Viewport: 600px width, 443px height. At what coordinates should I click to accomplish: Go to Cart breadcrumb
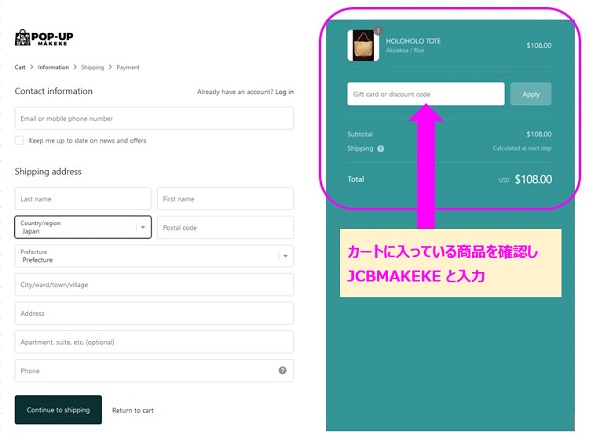click(x=20, y=67)
